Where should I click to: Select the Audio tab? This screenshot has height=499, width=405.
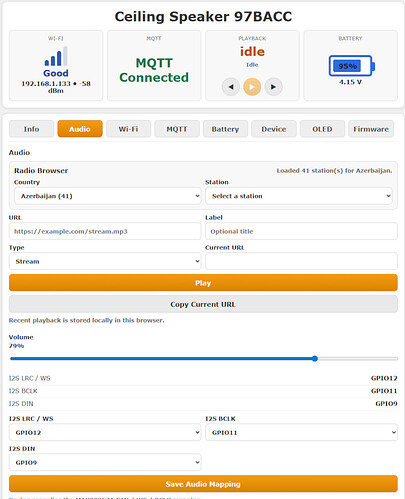[x=80, y=129]
